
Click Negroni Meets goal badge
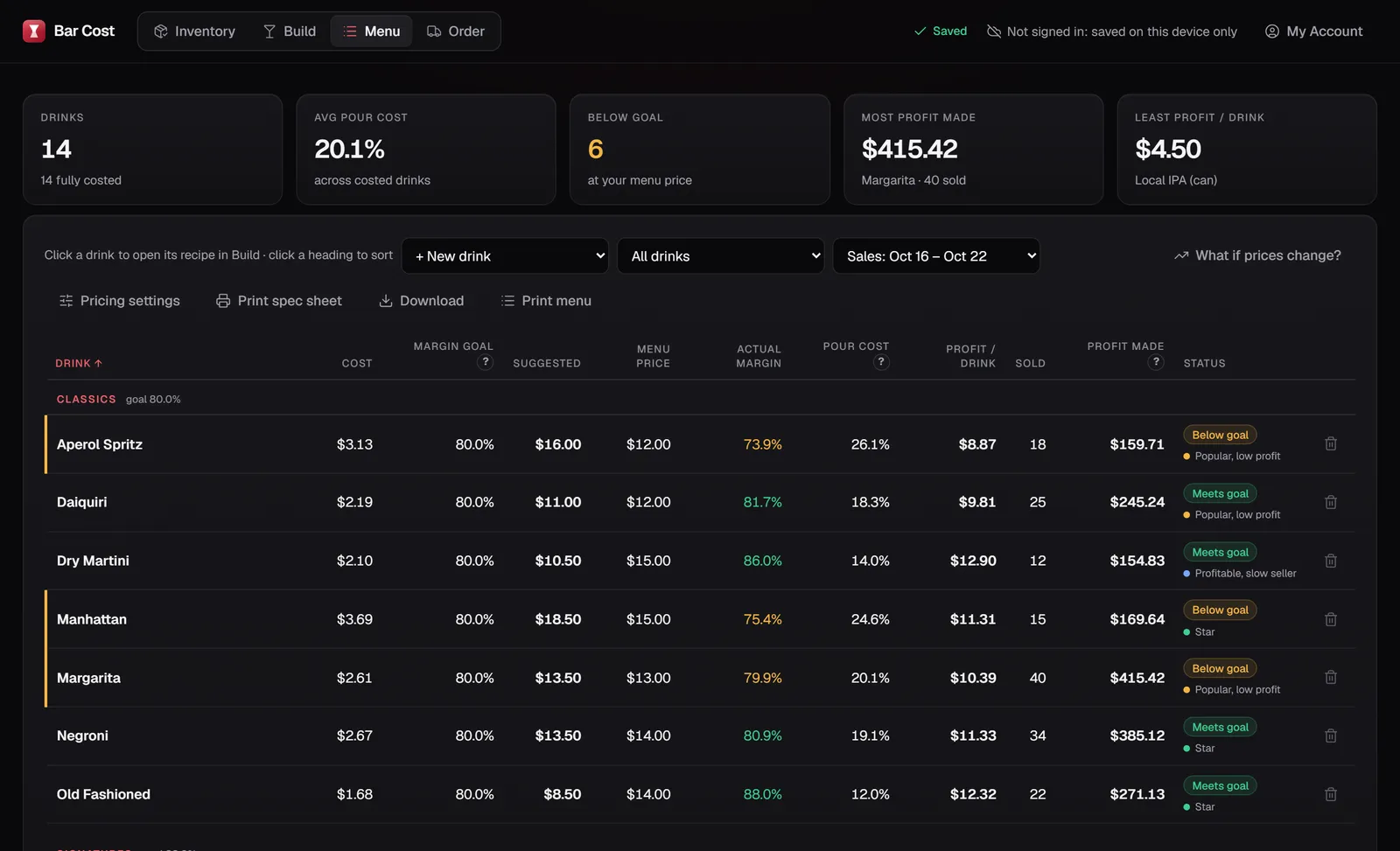coord(1220,727)
